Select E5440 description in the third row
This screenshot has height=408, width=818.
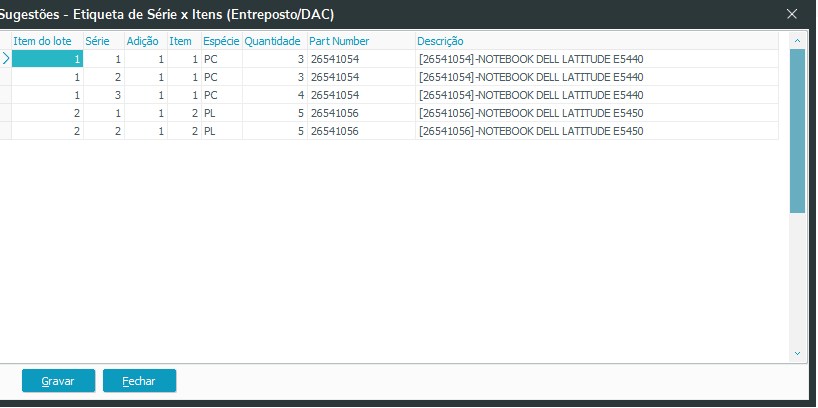(x=597, y=95)
